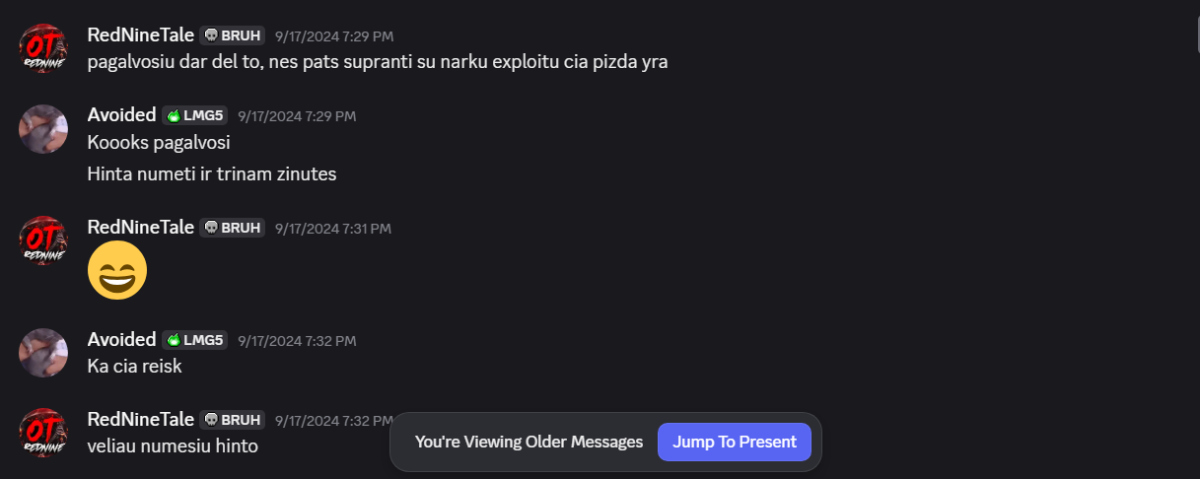Click the Avoided avatar by 'Ka cia reisk'
This screenshot has height=479, width=1200.
[44, 353]
